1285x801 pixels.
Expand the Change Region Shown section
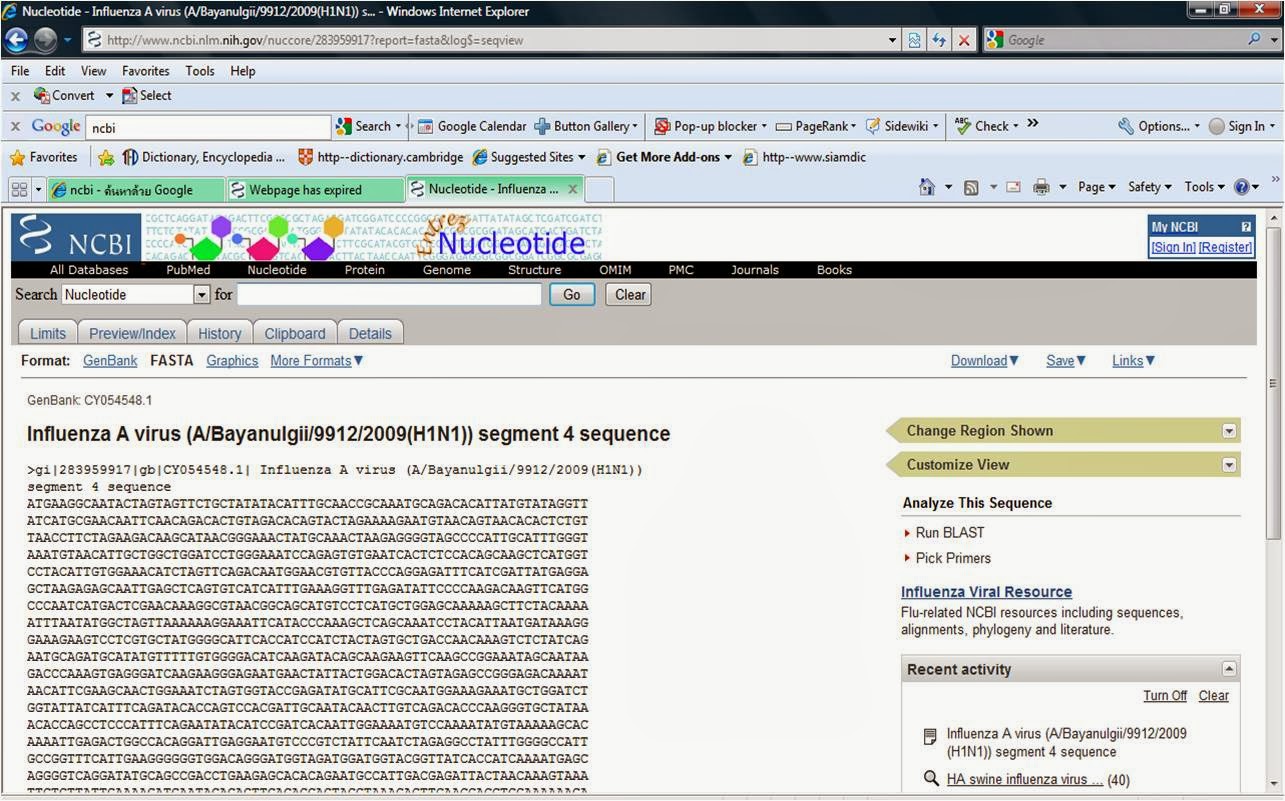1229,431
